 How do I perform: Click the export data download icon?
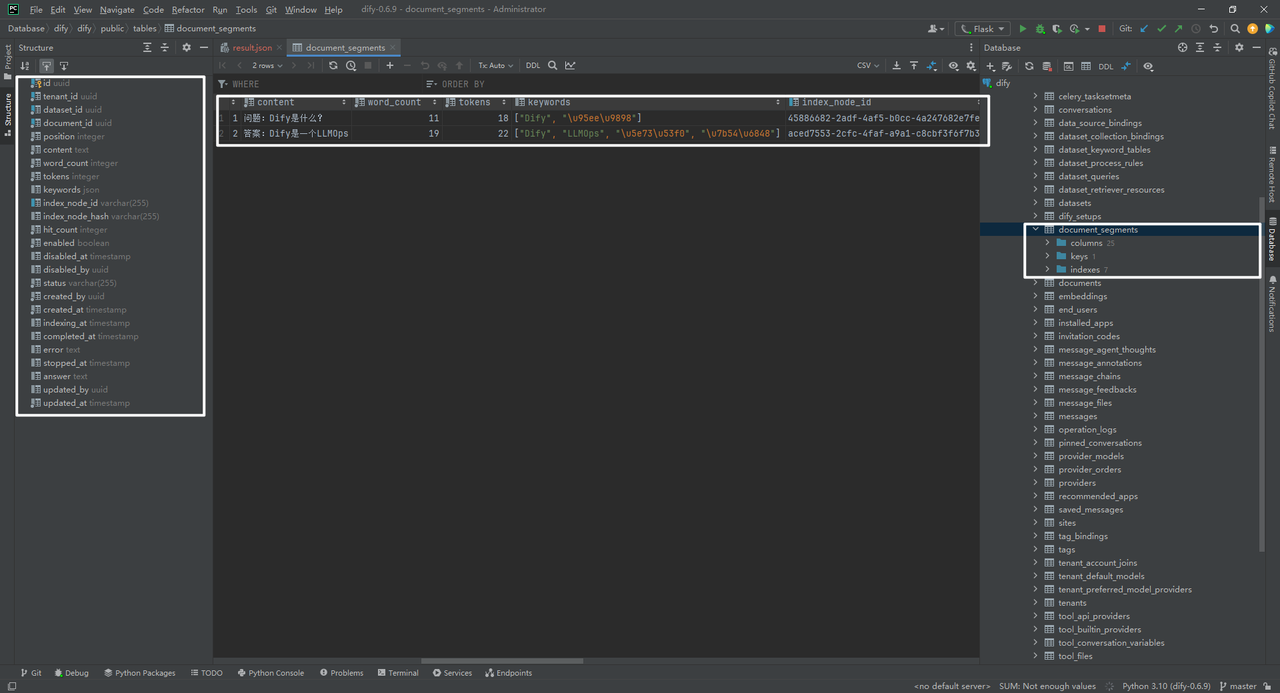pyautogui.click(x=896, y=65)
